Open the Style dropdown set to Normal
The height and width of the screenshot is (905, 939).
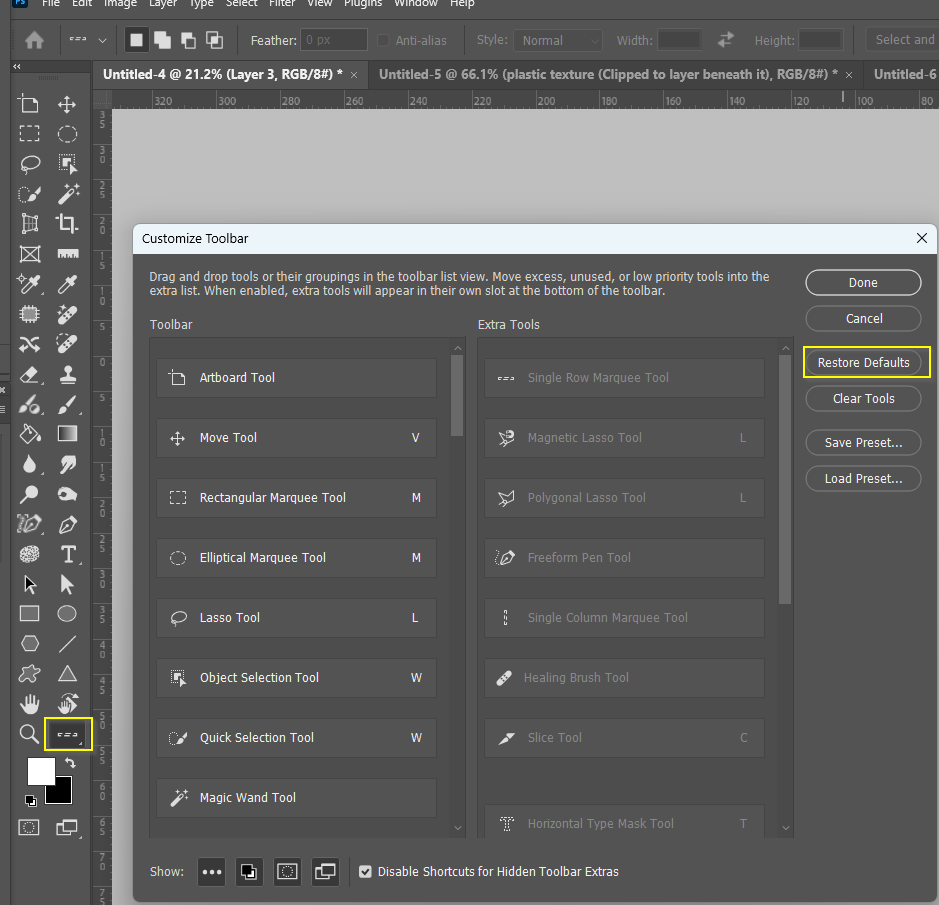(558, 40)
